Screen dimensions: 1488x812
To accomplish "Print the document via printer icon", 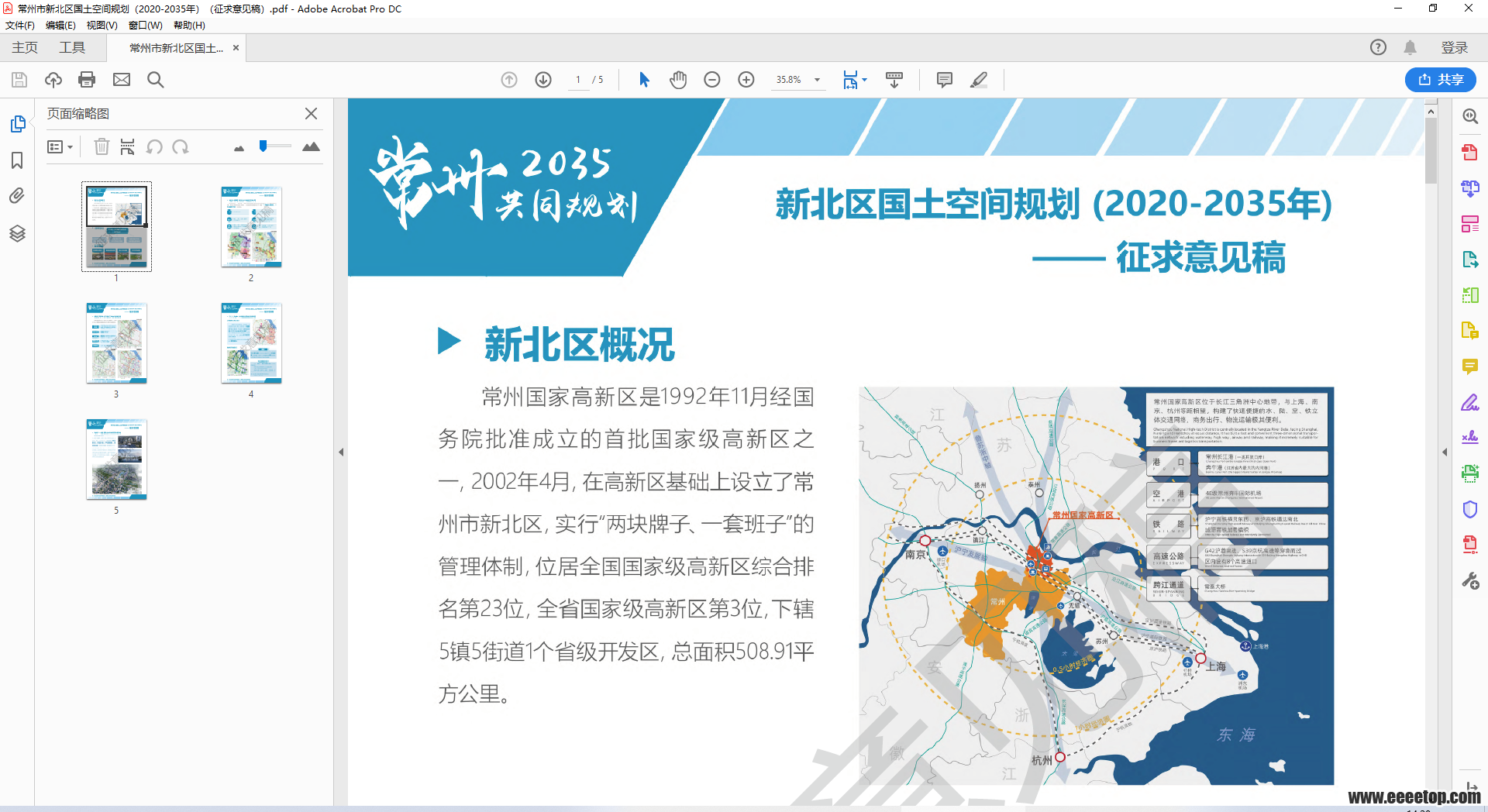I will (x=87, y=80).
